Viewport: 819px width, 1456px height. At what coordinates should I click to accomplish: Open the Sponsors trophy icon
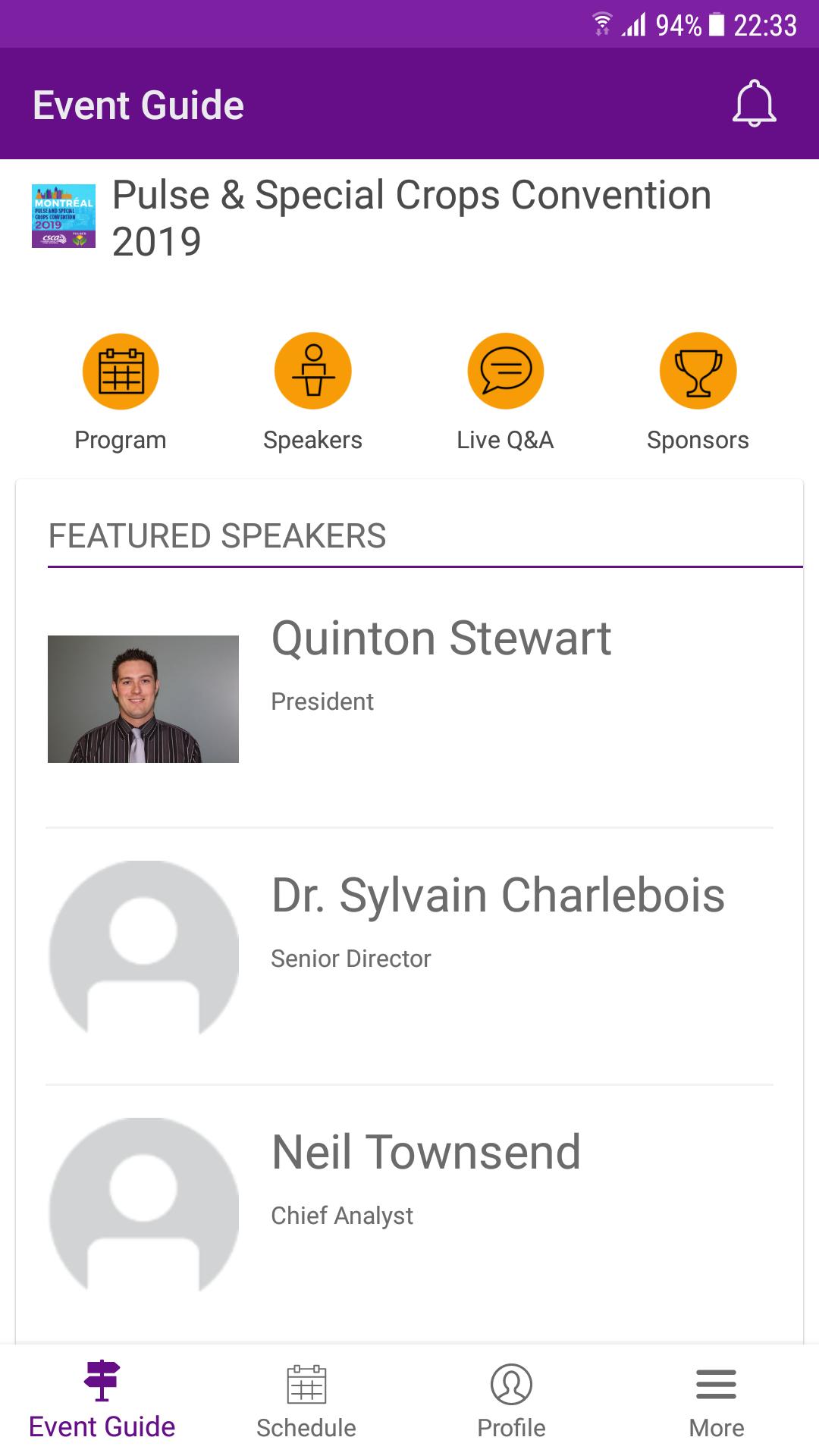pyautogui.click(x=698, y=371)
